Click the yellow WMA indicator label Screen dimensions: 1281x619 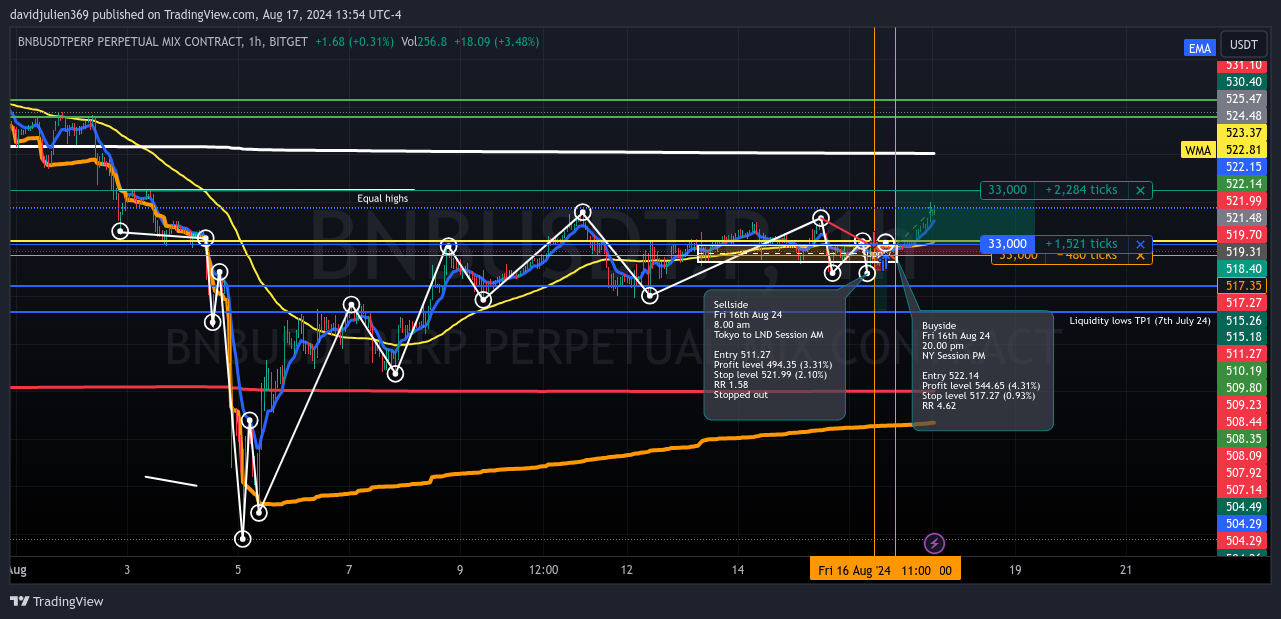click(1198, 150)
